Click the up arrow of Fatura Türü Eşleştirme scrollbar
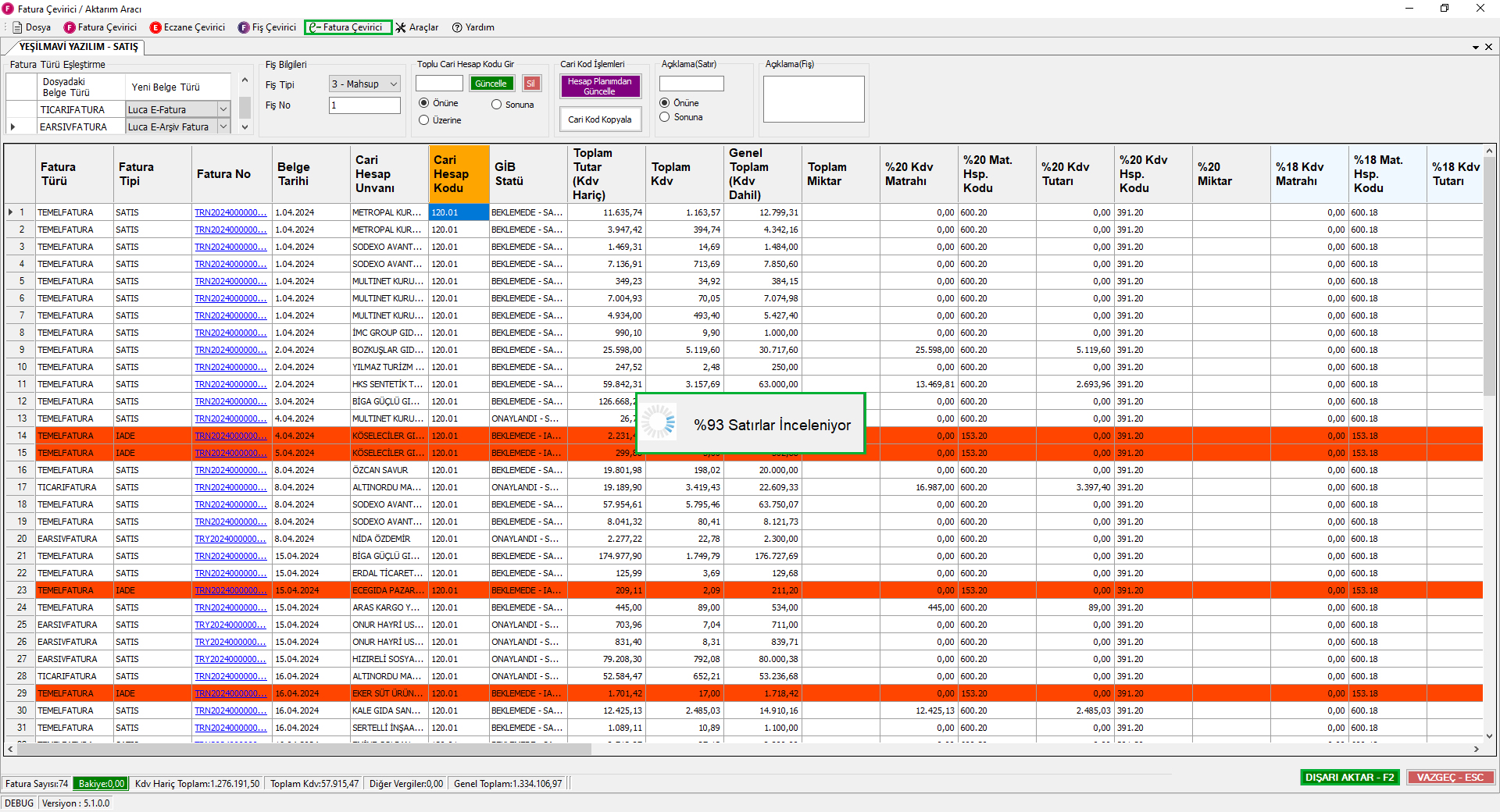 [x=245, y=80]
